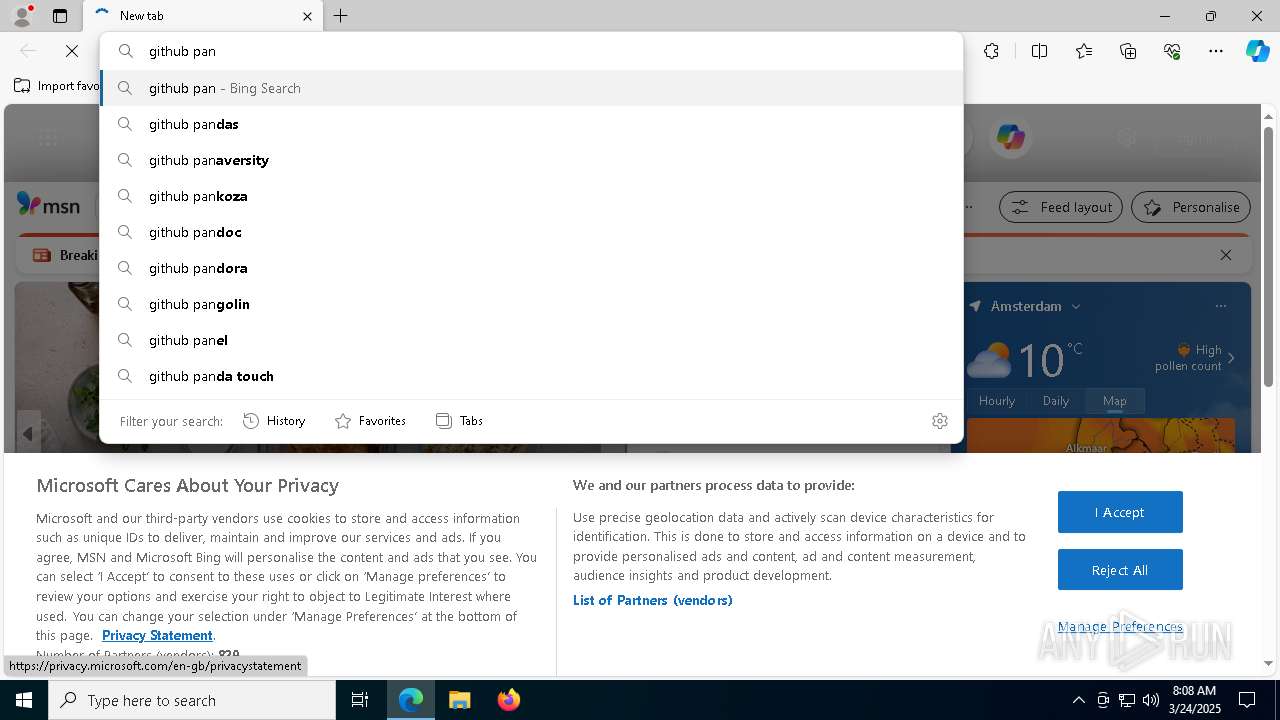Open the Collections icon

(1128, 51)
